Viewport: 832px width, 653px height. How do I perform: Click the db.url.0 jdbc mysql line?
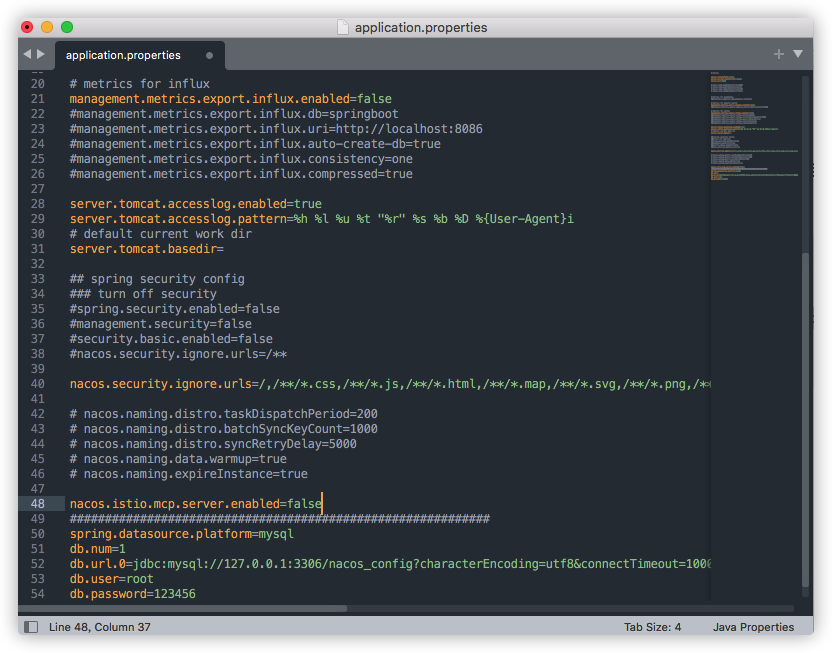click(x=390, y=563)
